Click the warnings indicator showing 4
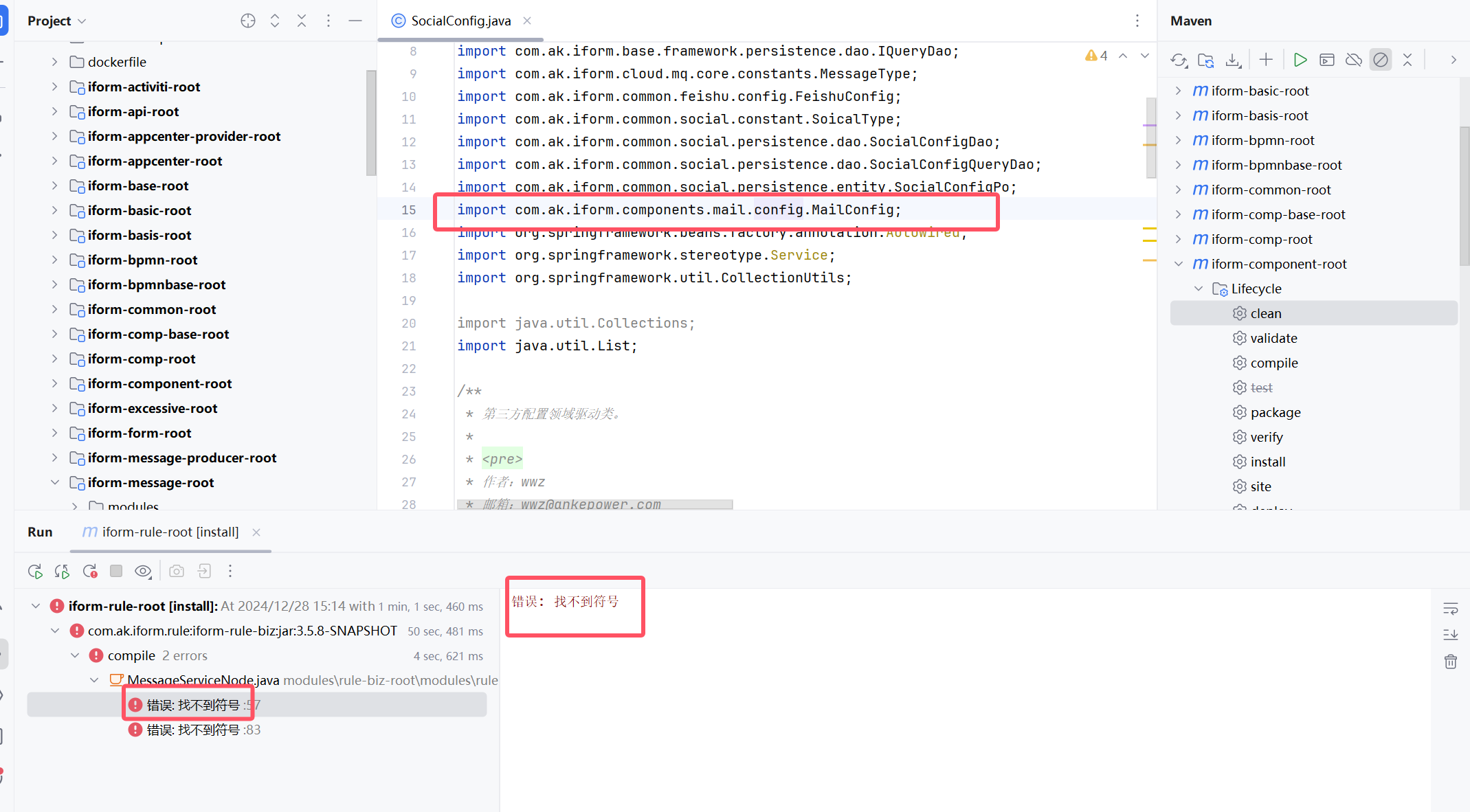This screenshot has width=1470, height=812. [x=1096, y=56]
